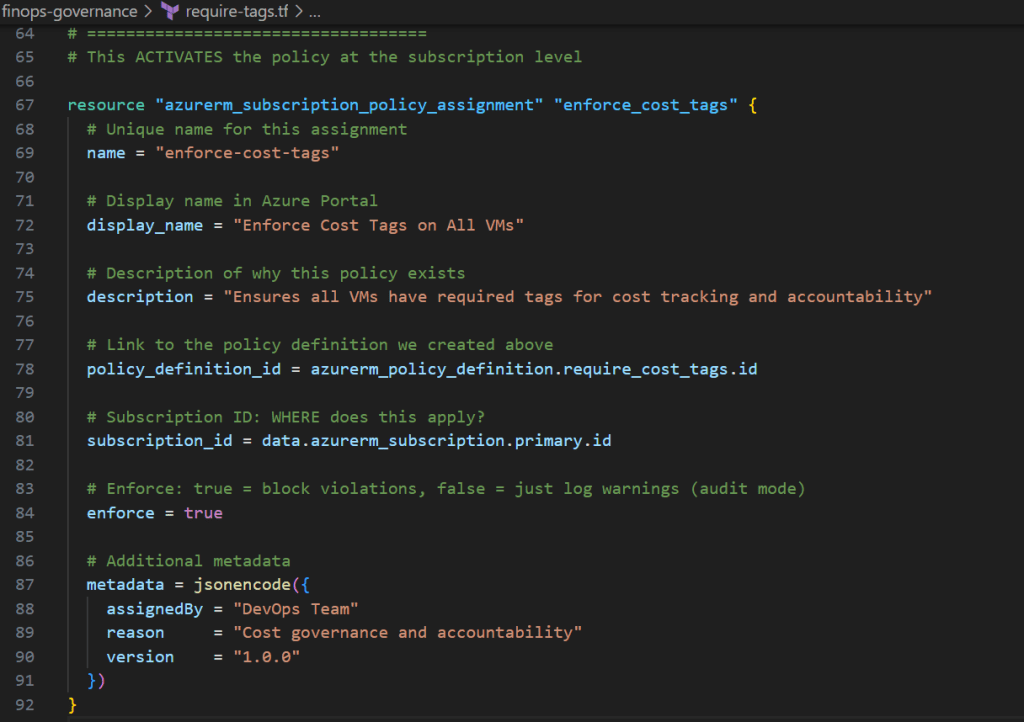Click line number 84 in the gutter

25,513
